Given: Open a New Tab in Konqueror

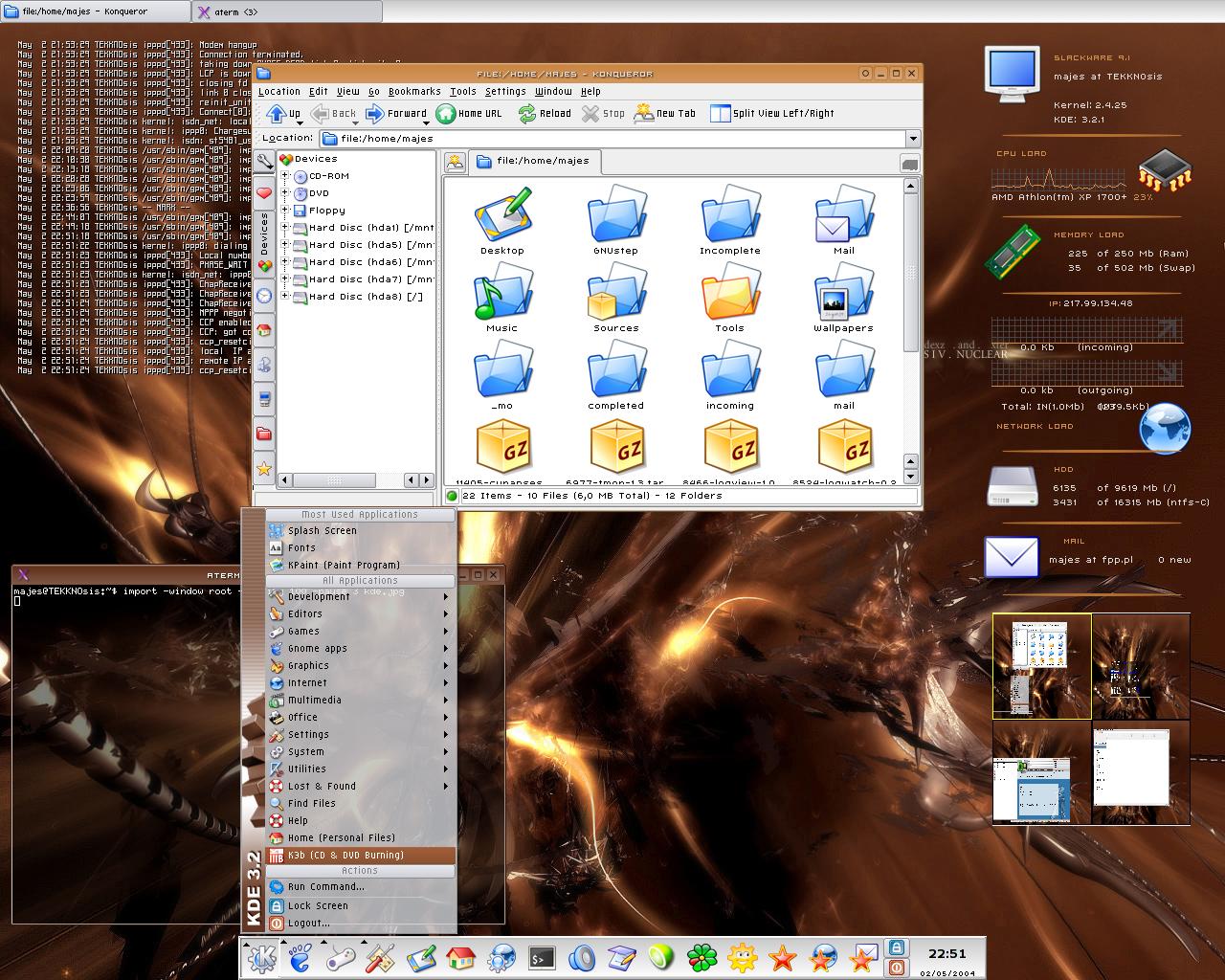Looking at the screenshot, I should point(665,114).
